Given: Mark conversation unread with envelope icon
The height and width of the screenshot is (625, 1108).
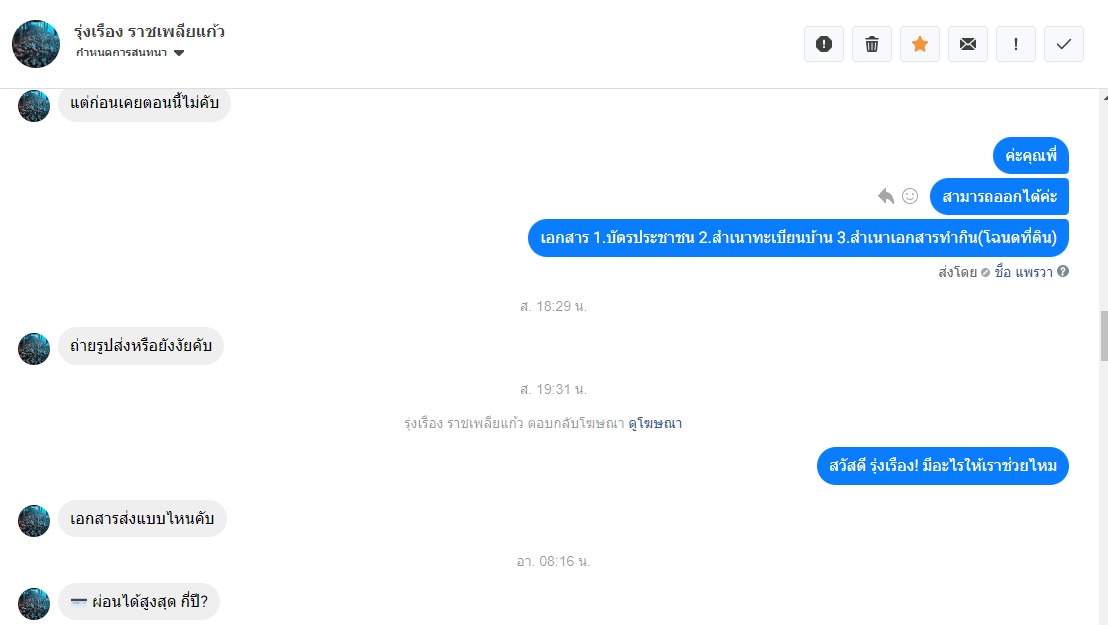Looking at the screenshot, I should point(968,44).
